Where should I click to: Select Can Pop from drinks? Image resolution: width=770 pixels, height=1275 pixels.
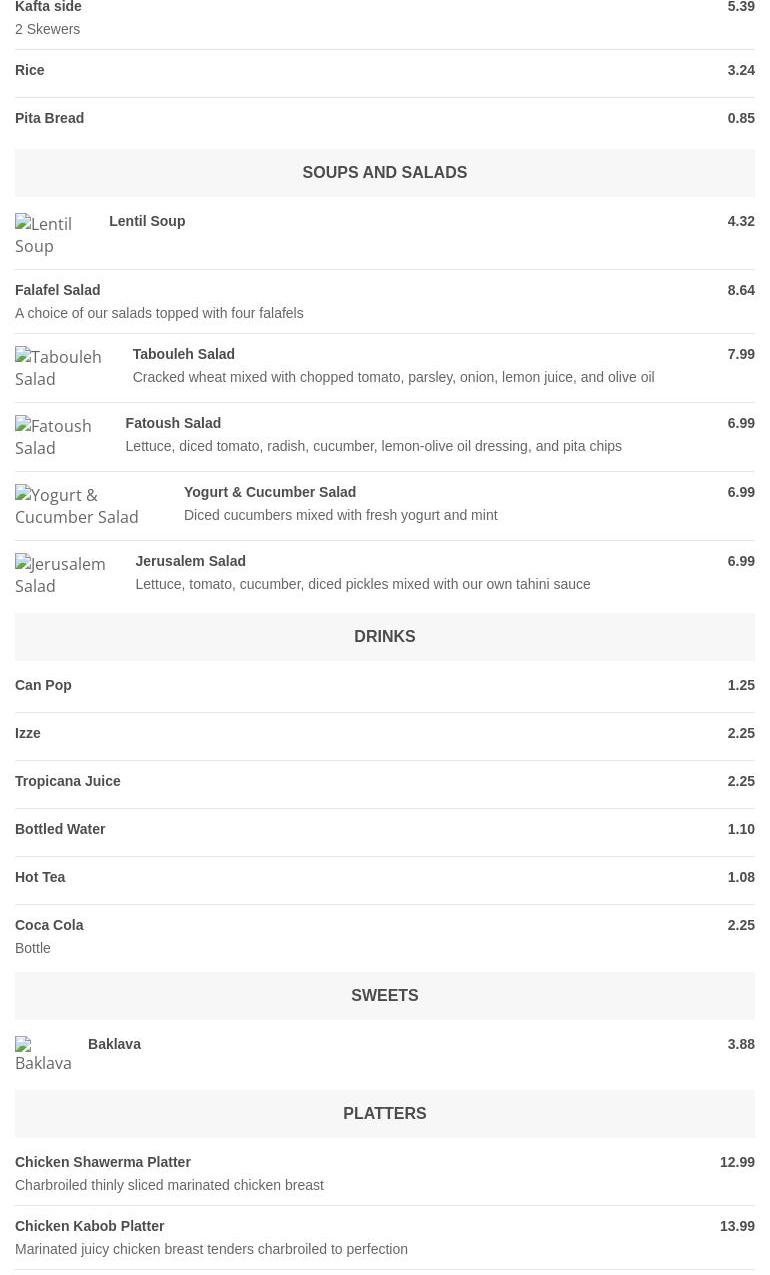click(x=385, y=686)
